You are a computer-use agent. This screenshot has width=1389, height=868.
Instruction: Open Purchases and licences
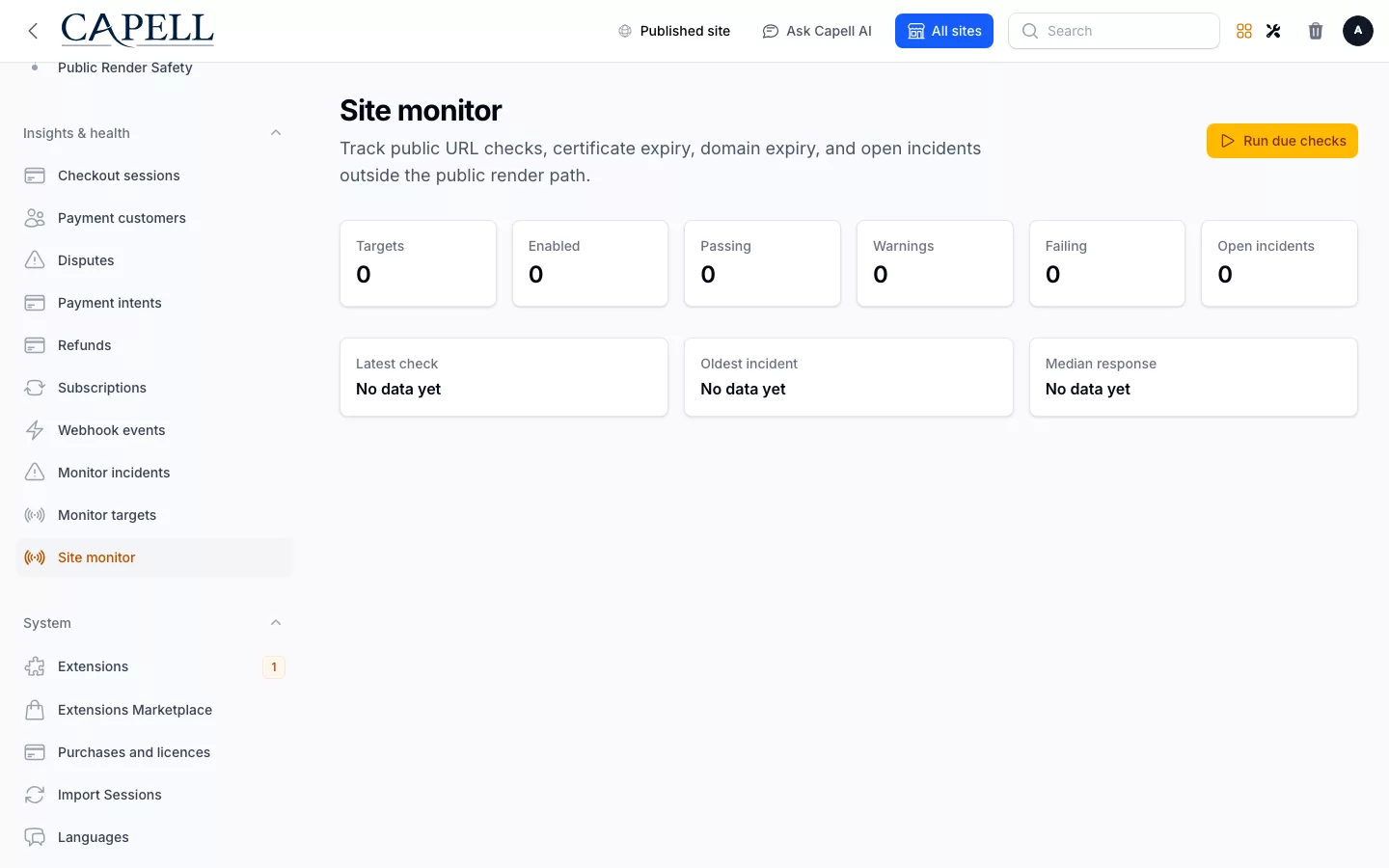[154, 752]
